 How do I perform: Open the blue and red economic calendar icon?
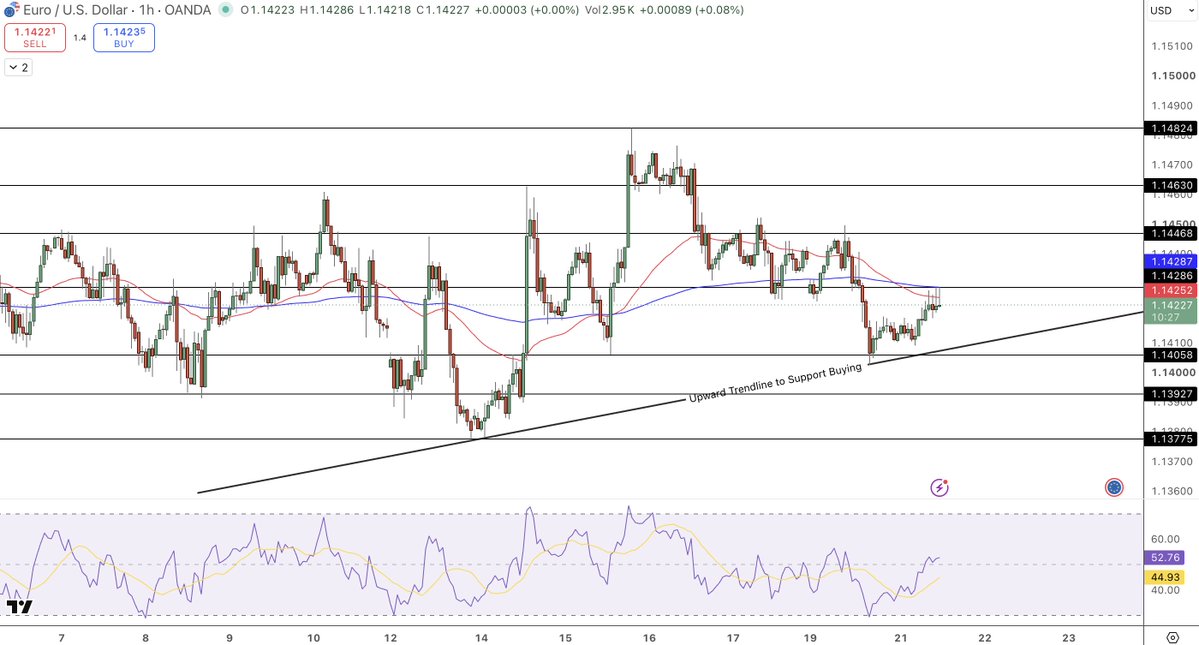tap(1114, 488)
